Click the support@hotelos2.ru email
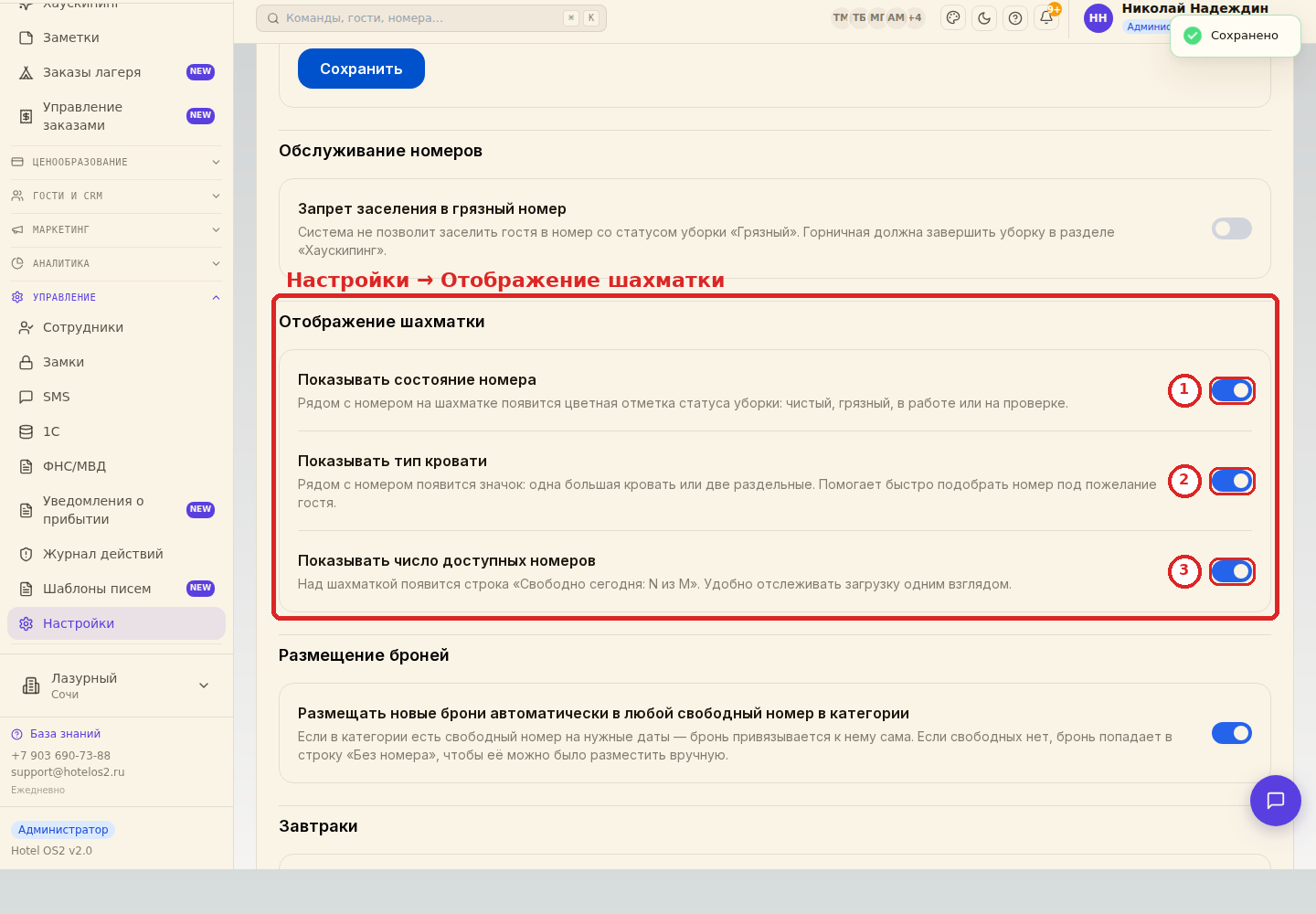Viewport: 1316px width, 914px height. click(68, 772)
